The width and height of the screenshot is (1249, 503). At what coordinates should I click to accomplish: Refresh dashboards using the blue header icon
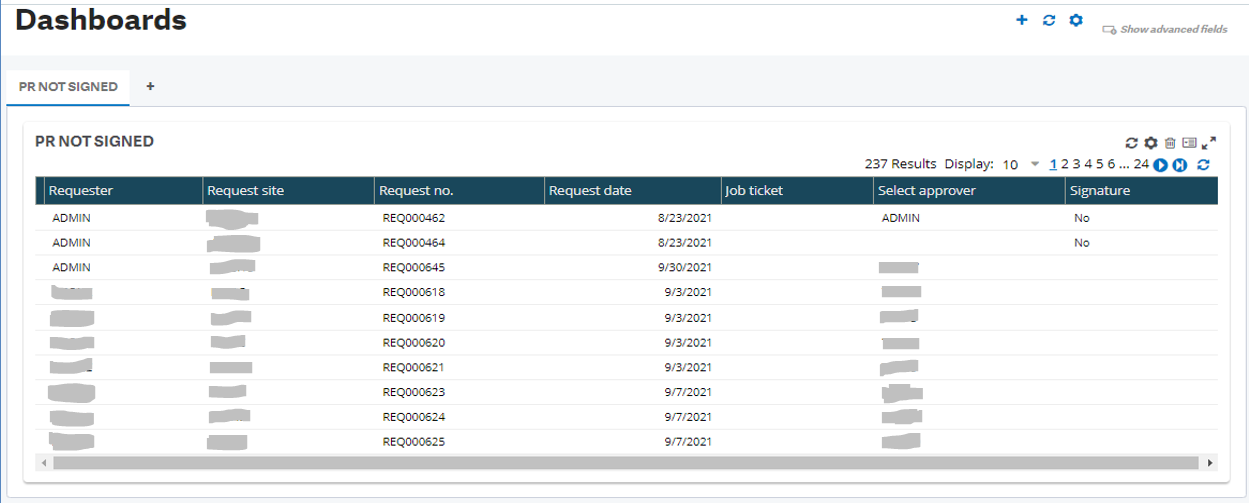click(x=1049, y=20)
